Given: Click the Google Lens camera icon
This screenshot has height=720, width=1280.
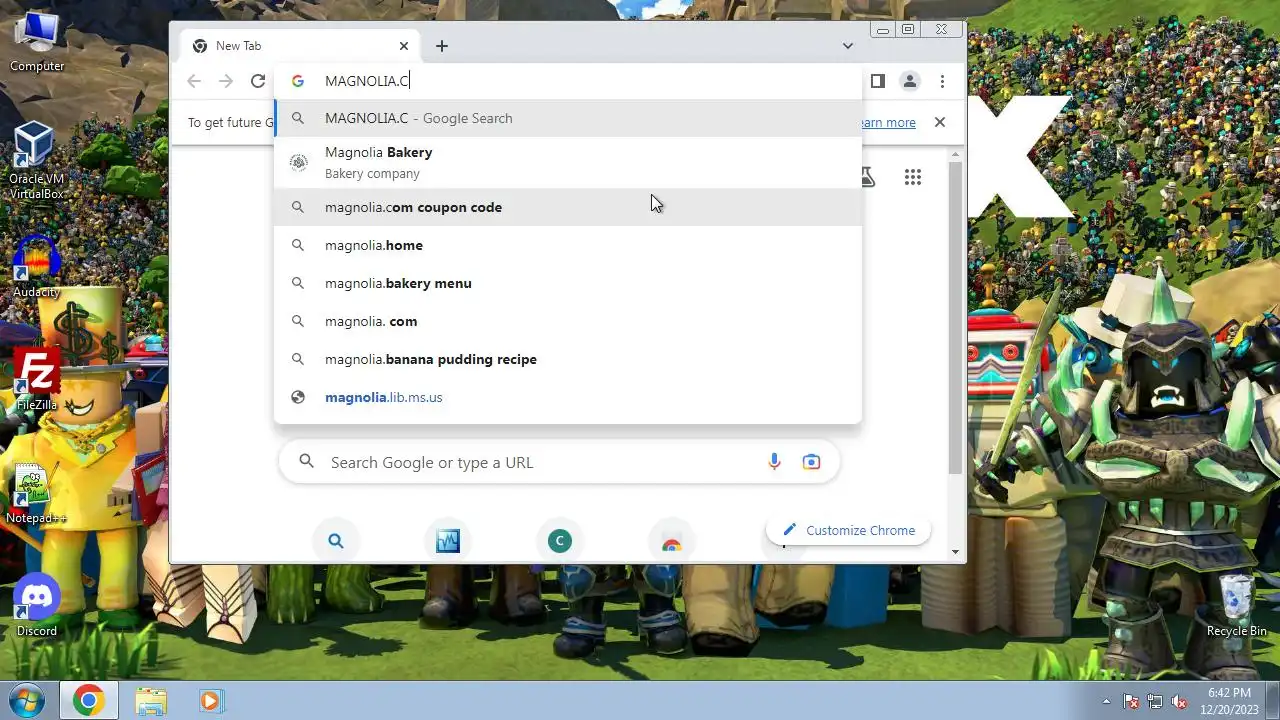Looking at the screenshot, I should tap(811, 462).
